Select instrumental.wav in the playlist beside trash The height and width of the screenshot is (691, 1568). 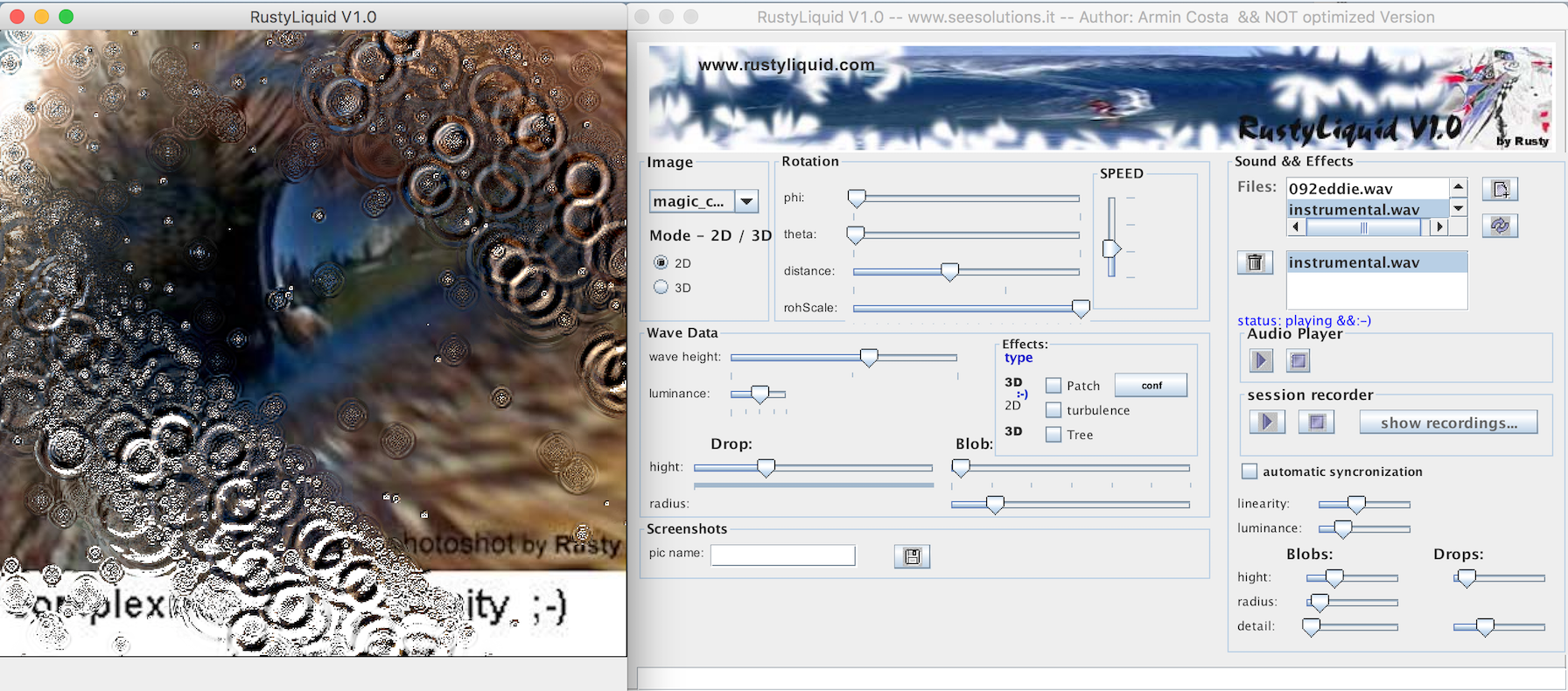coord(1376,262)
